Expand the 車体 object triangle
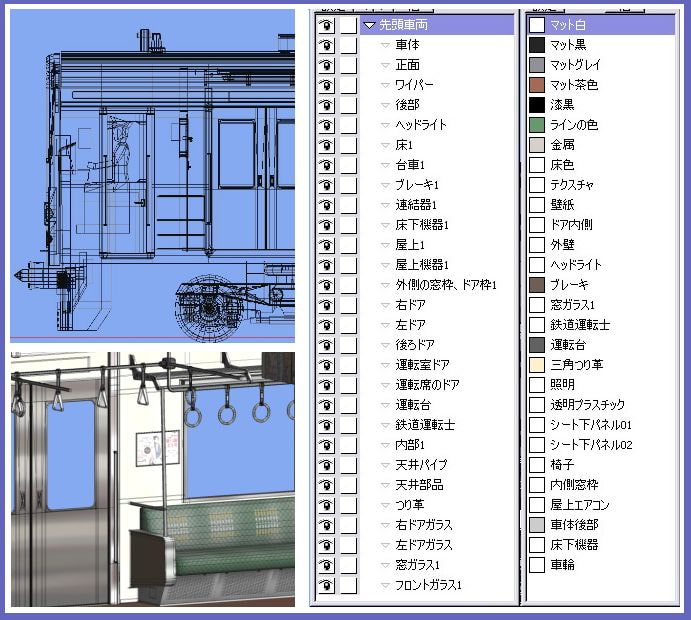 click(385, 45)
